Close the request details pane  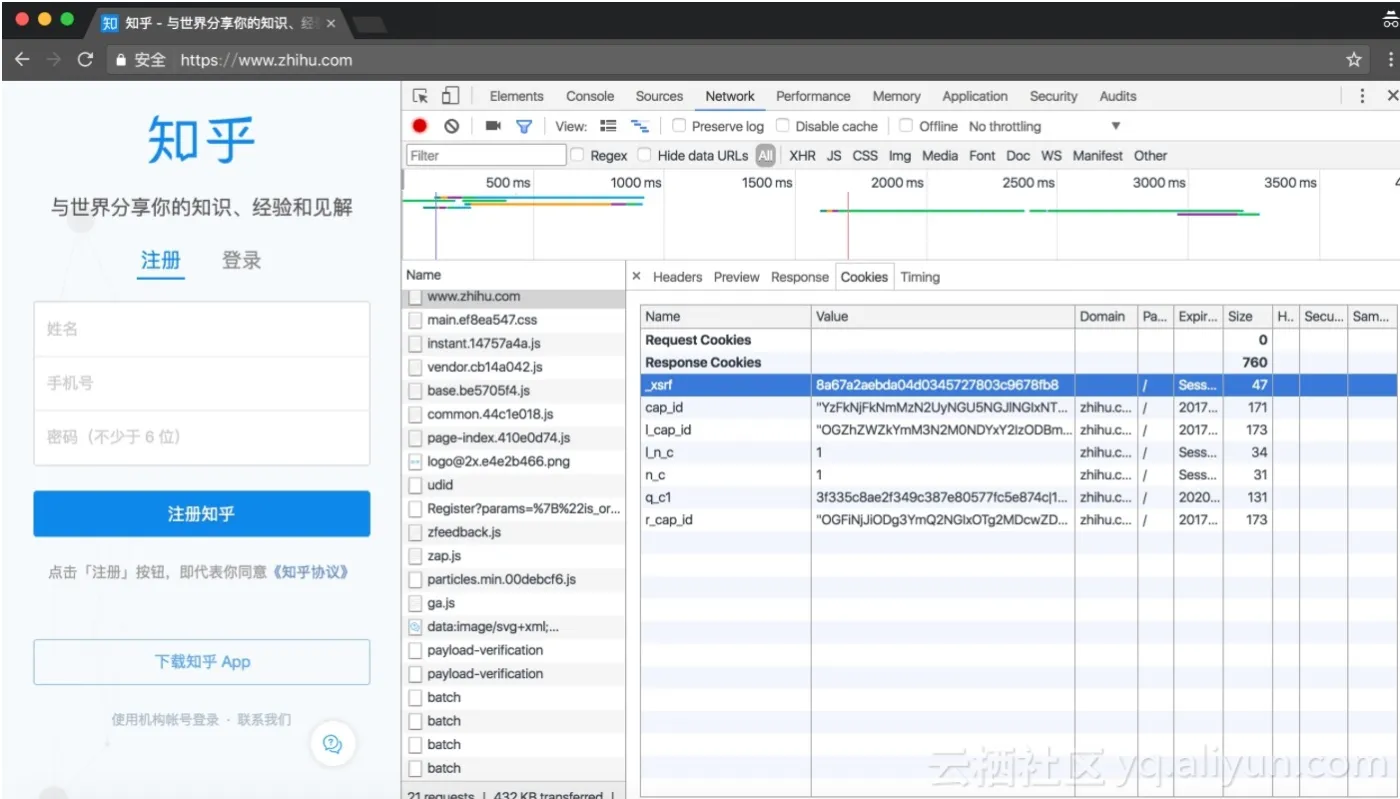pos(636,277)
